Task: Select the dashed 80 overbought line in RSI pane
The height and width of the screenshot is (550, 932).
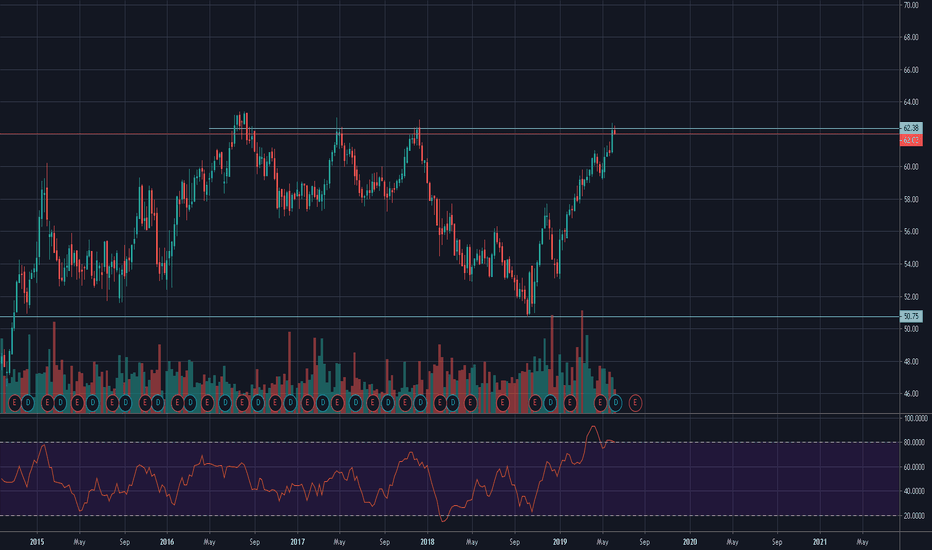Action: (x=449, y=442)
